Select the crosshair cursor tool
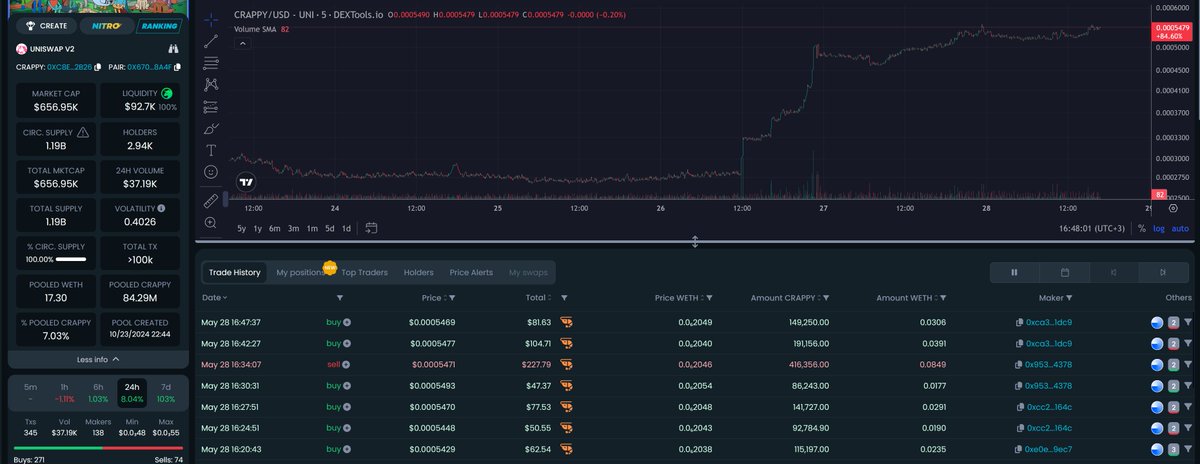 210,20
